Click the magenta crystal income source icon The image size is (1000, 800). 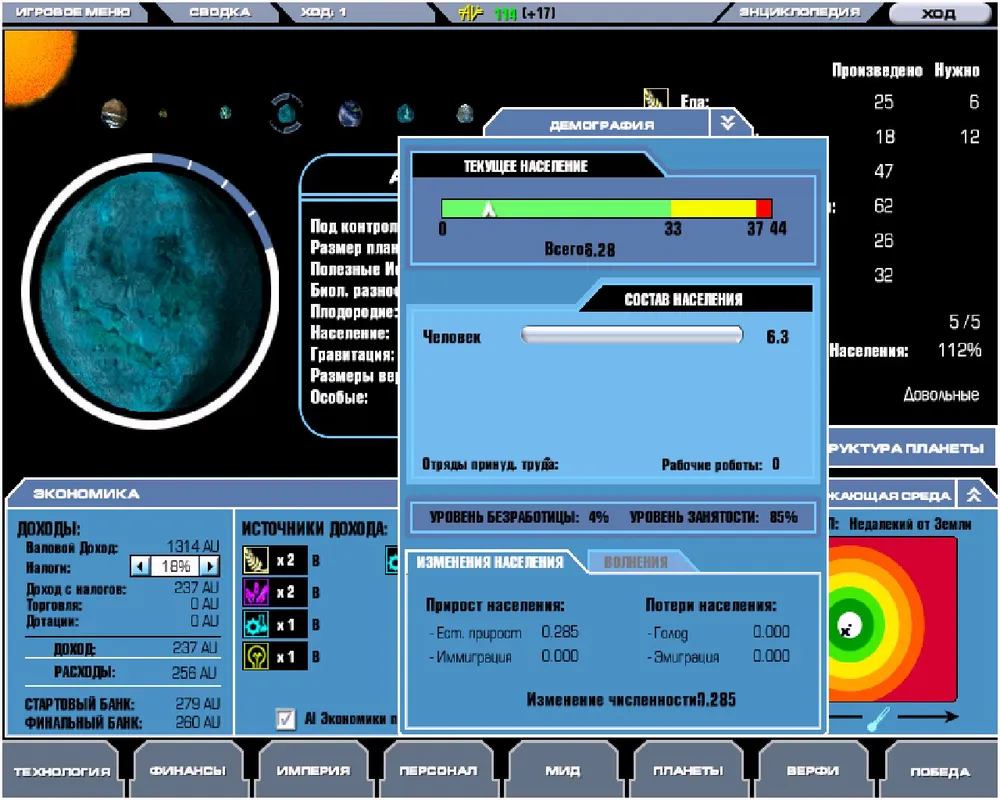coord(256,593)
